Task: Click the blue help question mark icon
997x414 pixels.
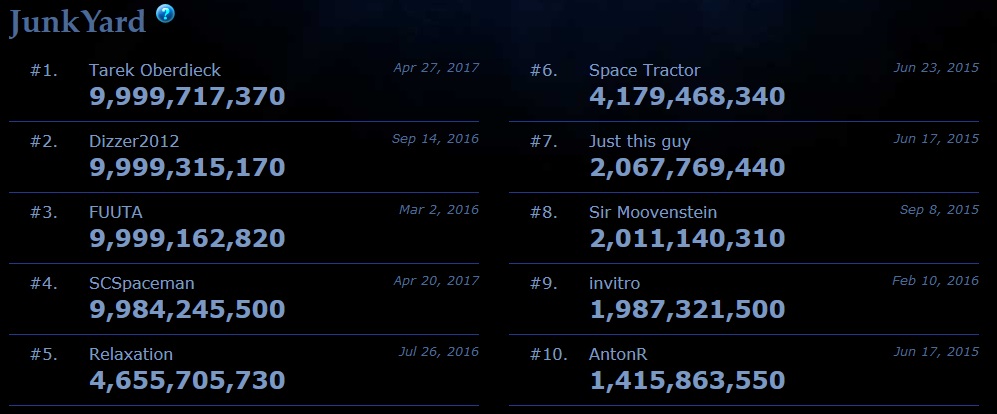Action: pos(165,13)
